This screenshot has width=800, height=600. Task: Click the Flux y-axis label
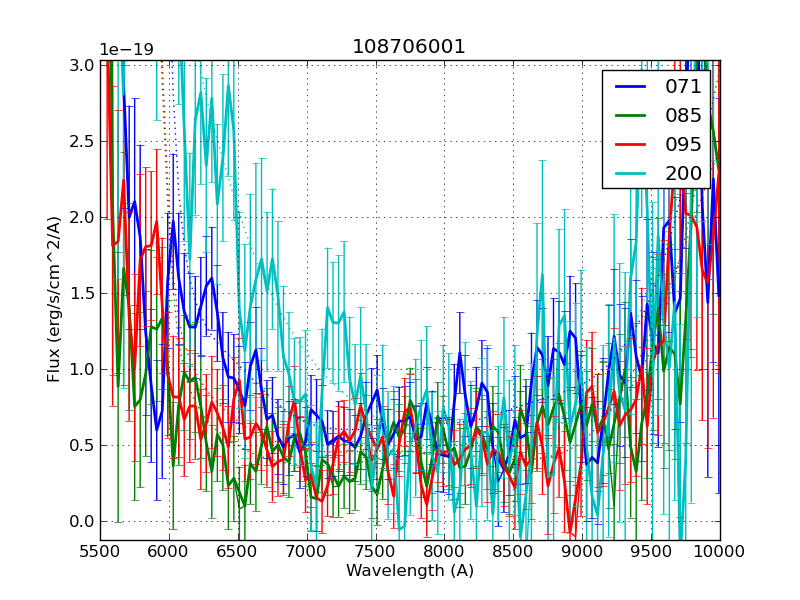[x=54, y=300]
